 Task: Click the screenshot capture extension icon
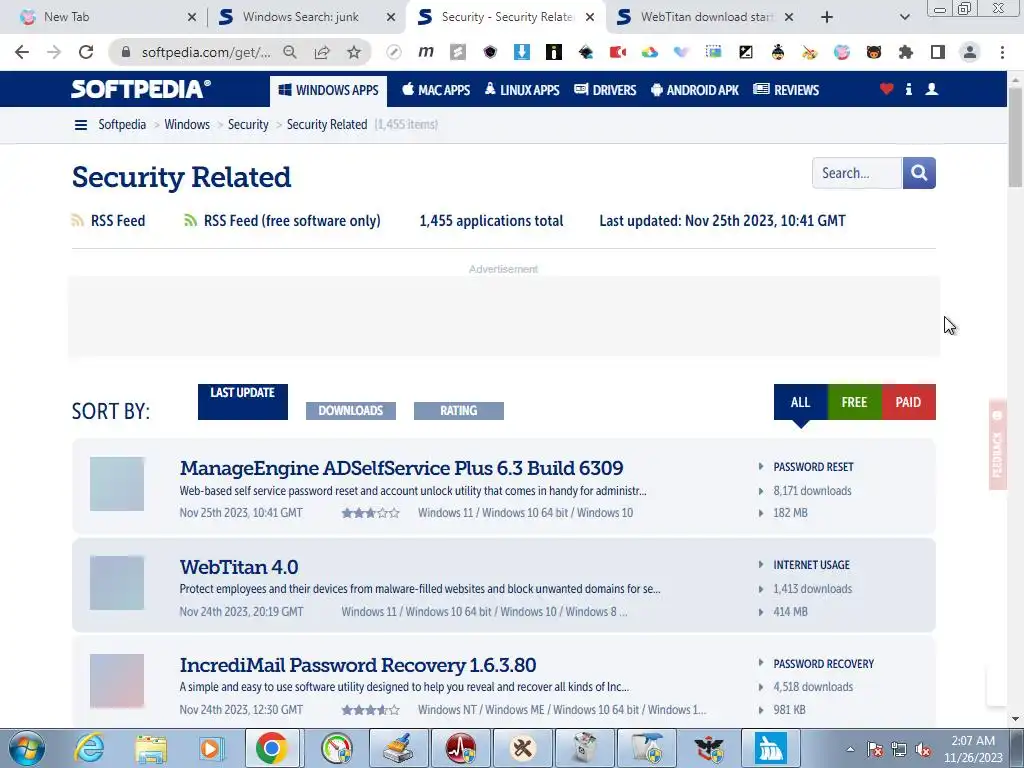tap(714, 52)
